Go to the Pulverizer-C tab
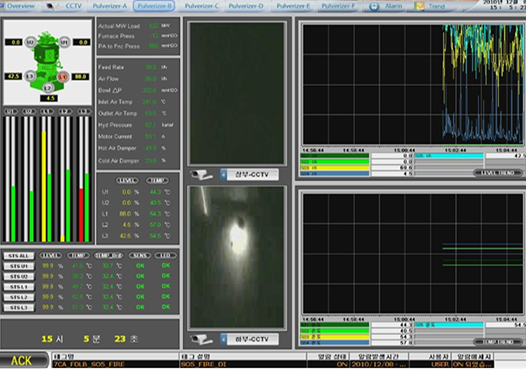The image size is (526, 369). pos(202,6)
